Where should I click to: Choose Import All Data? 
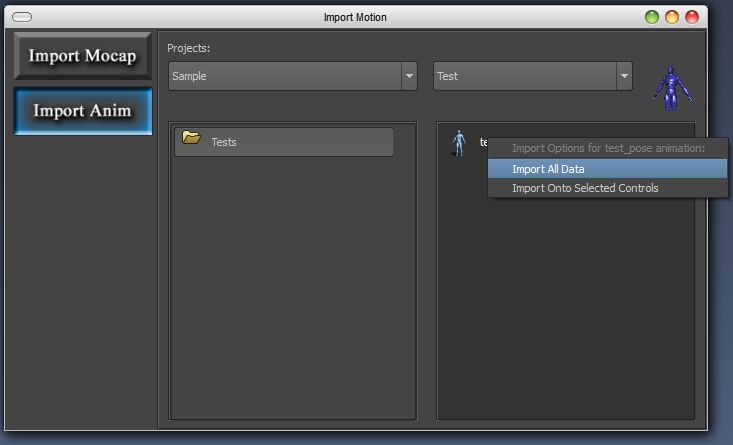pyautogui.click(x=607, y=169)
